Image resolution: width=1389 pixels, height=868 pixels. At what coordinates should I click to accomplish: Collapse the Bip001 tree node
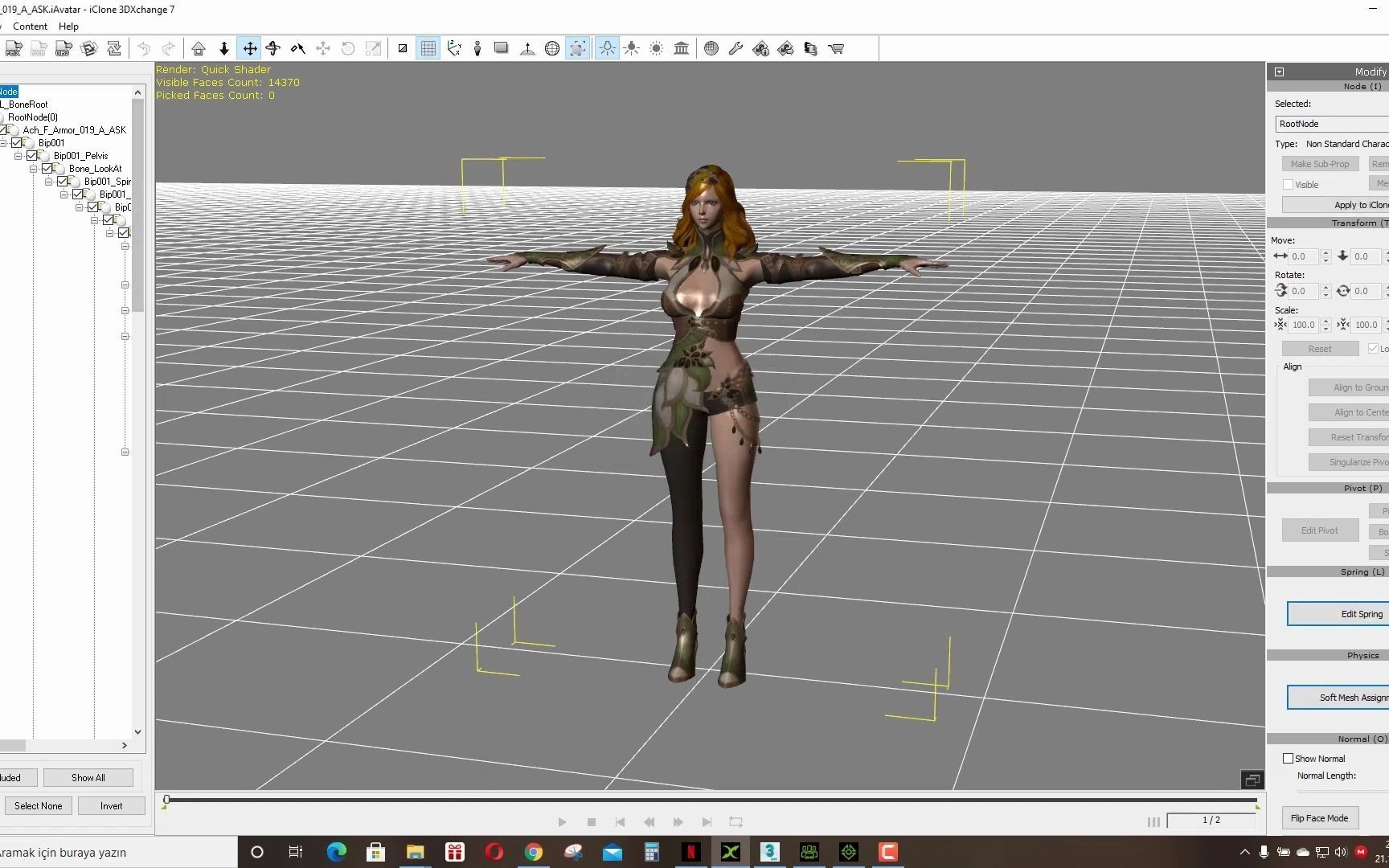click(3, 143)
